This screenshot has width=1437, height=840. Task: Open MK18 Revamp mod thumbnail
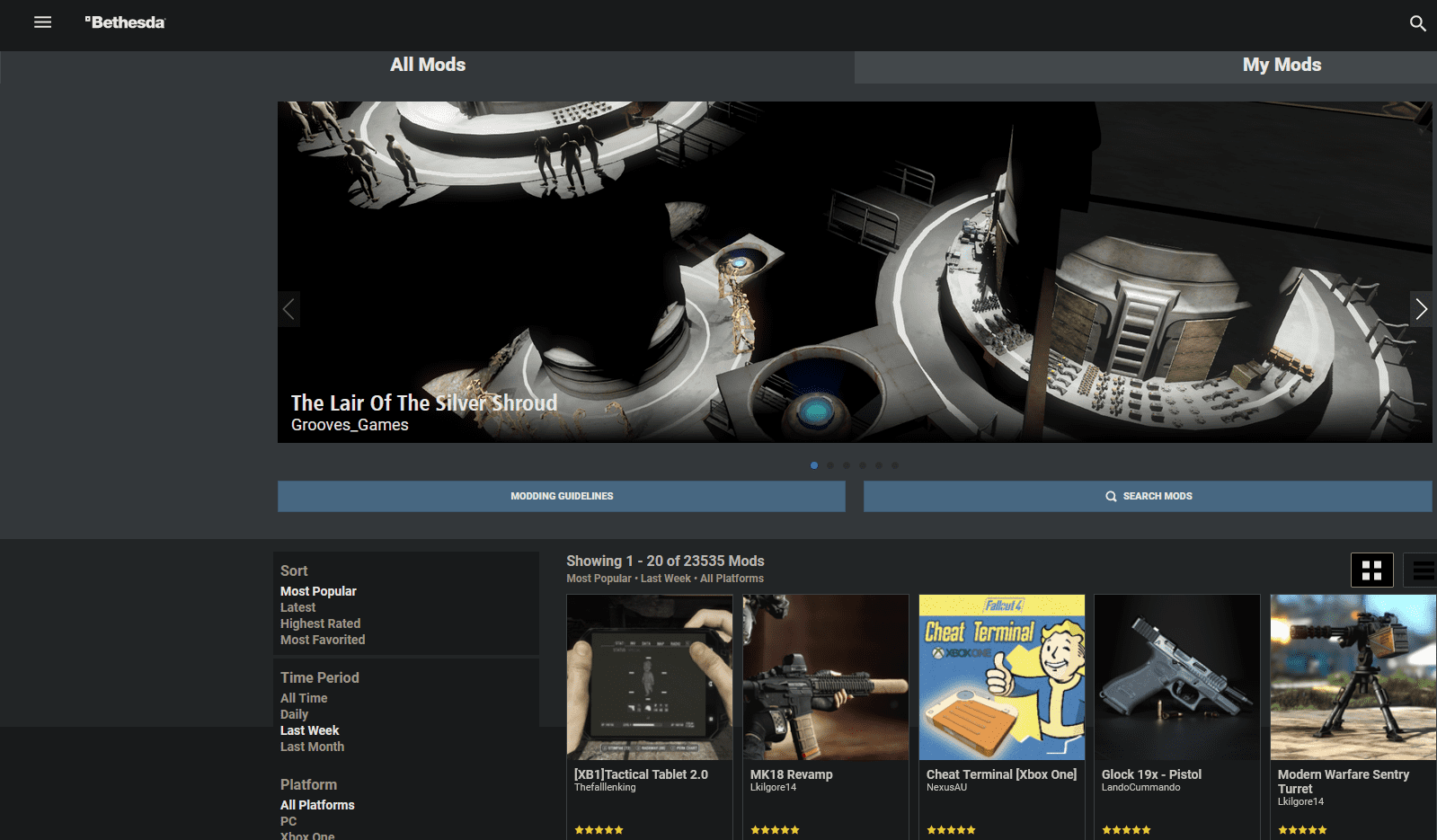coord(826,677)
